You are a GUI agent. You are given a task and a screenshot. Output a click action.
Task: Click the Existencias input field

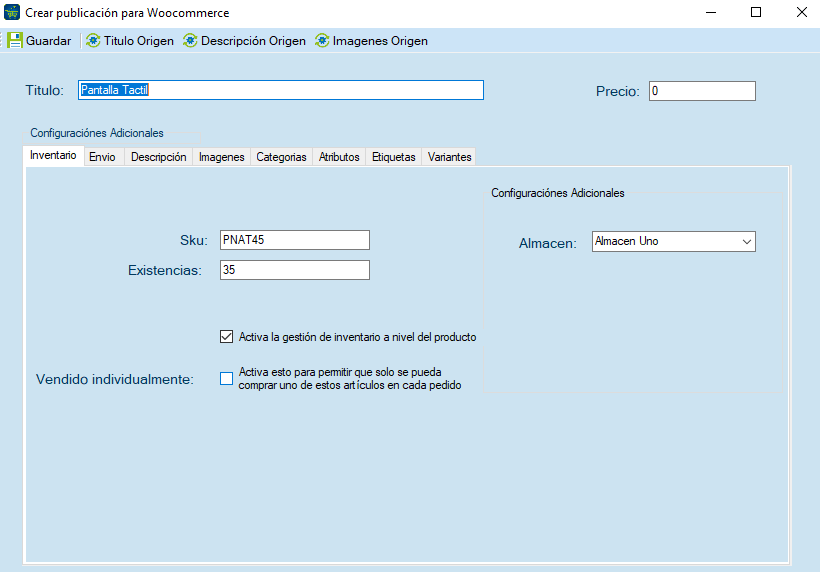[295, 270]
